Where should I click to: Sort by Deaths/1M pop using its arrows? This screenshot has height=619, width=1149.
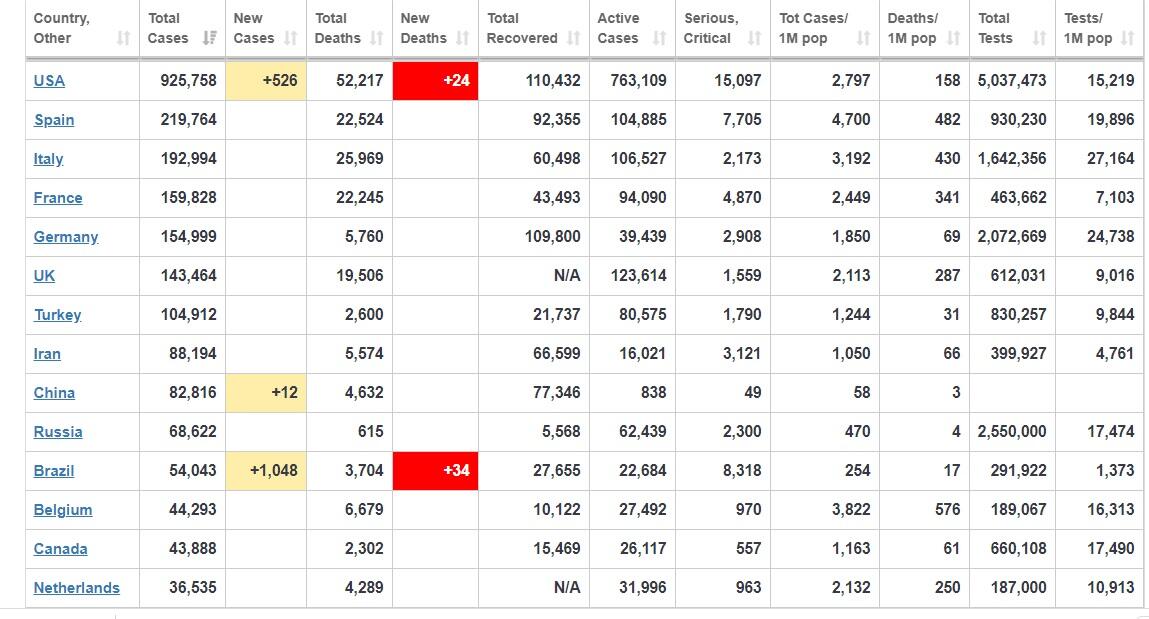pyautogui.click(x=953, y=38)
